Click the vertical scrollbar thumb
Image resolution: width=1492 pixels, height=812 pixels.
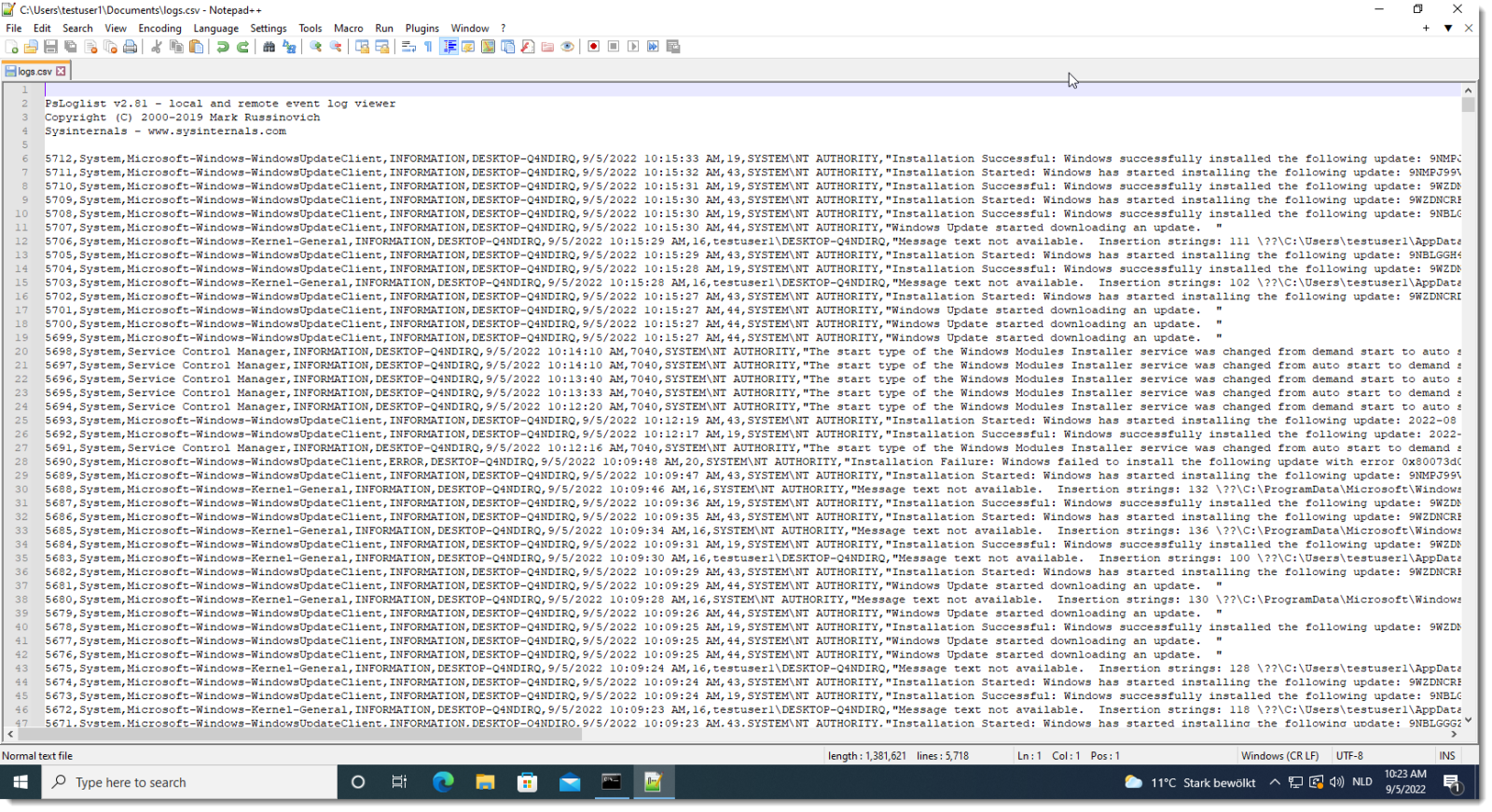tap(1468, 104)
